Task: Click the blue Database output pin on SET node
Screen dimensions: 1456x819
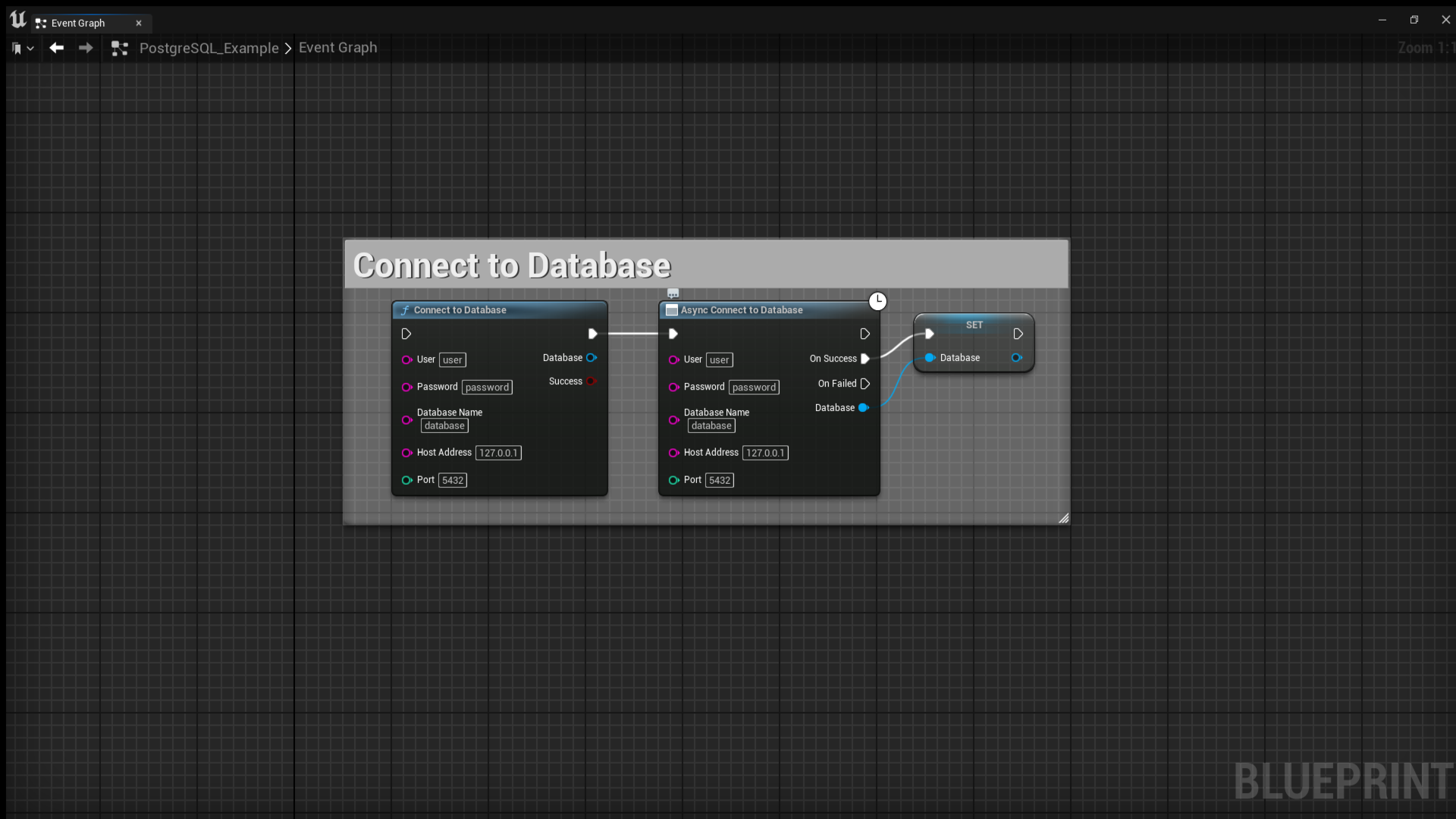Action: pyautogui.click(x=1017, y=357)
